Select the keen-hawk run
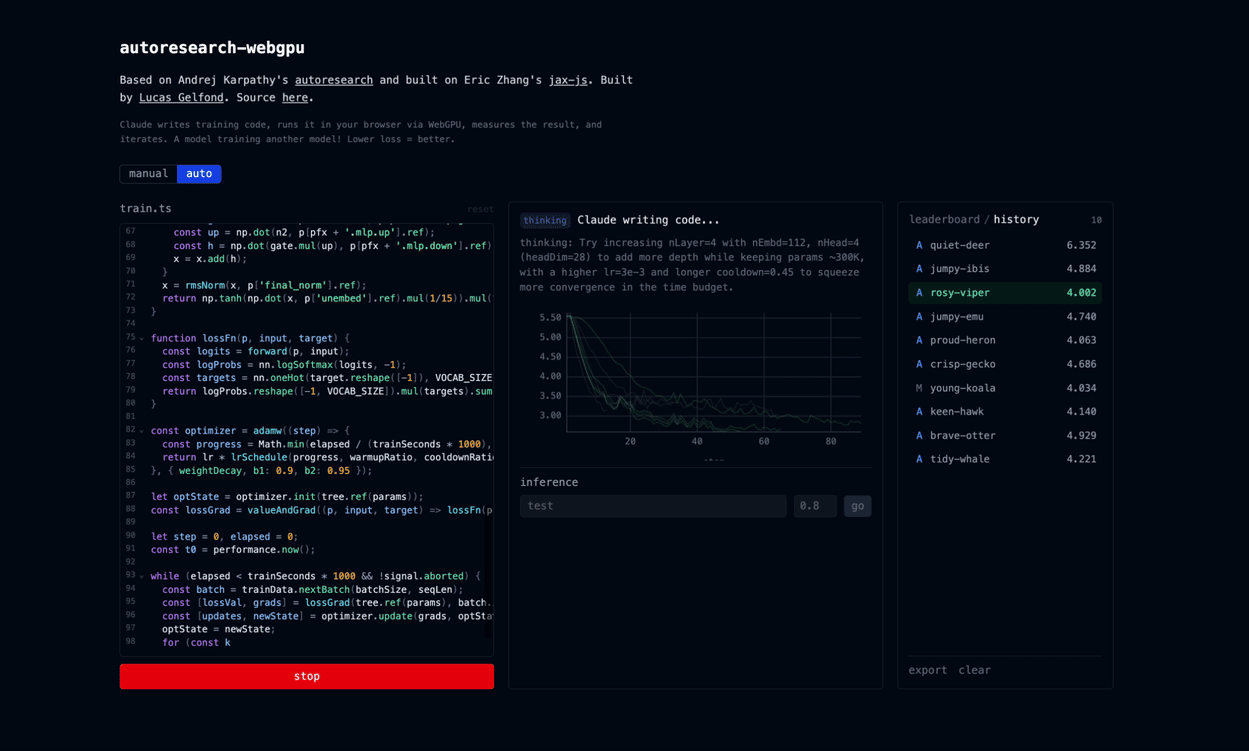Image resolution: width=1249 pixels, height=751 pixels. click(1005, 412)
